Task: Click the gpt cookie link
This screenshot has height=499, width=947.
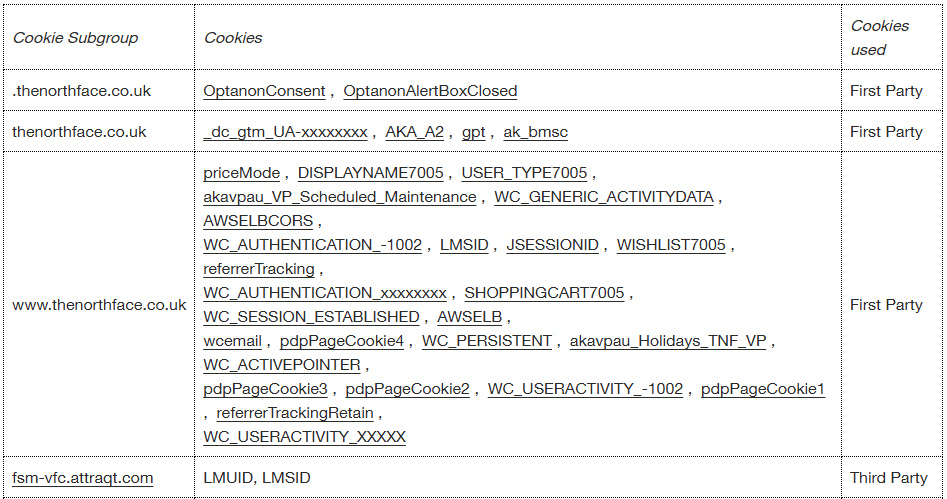Action: tap(473, 132)
